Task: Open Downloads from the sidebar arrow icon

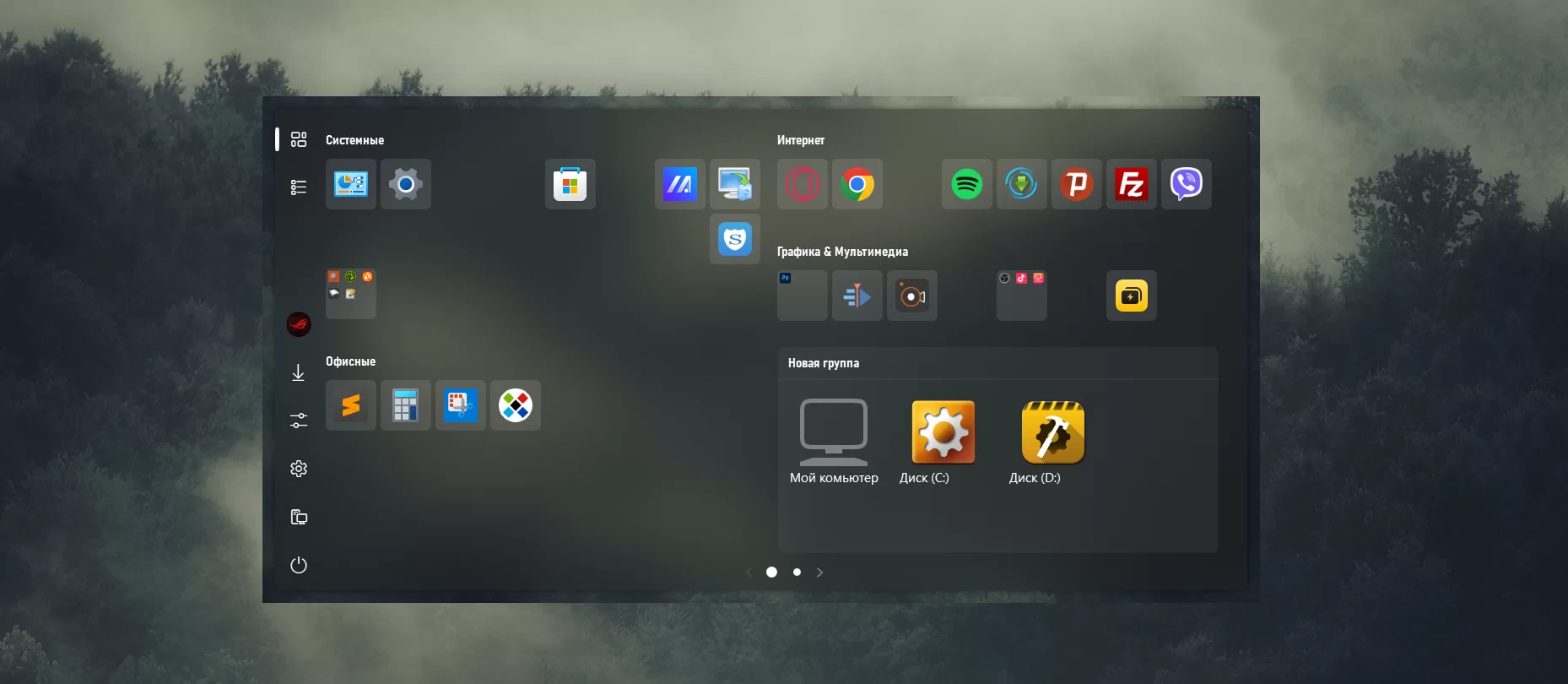Action: 299,372
